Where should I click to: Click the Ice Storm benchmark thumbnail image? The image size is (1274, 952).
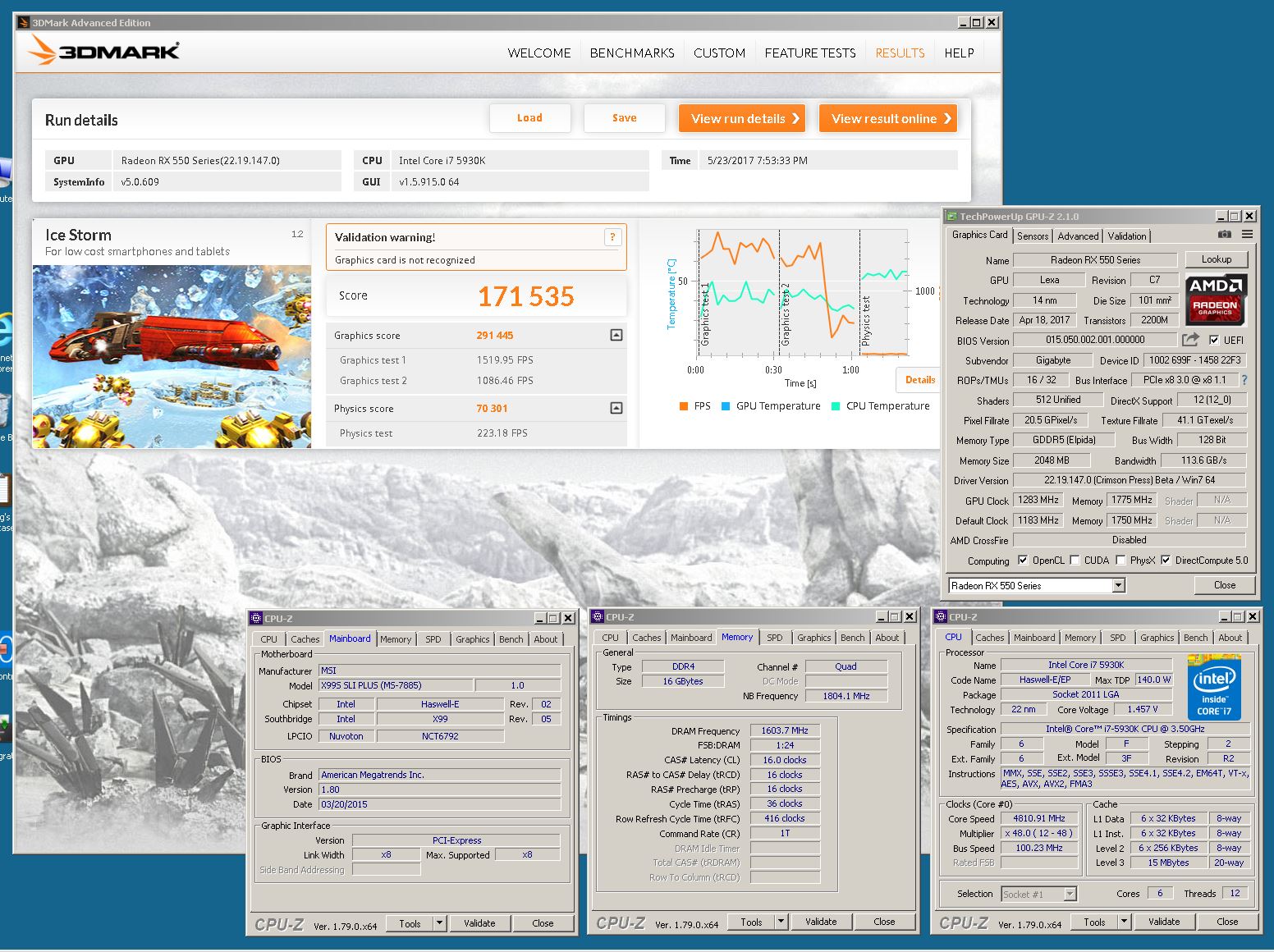[x=172, y=356]
